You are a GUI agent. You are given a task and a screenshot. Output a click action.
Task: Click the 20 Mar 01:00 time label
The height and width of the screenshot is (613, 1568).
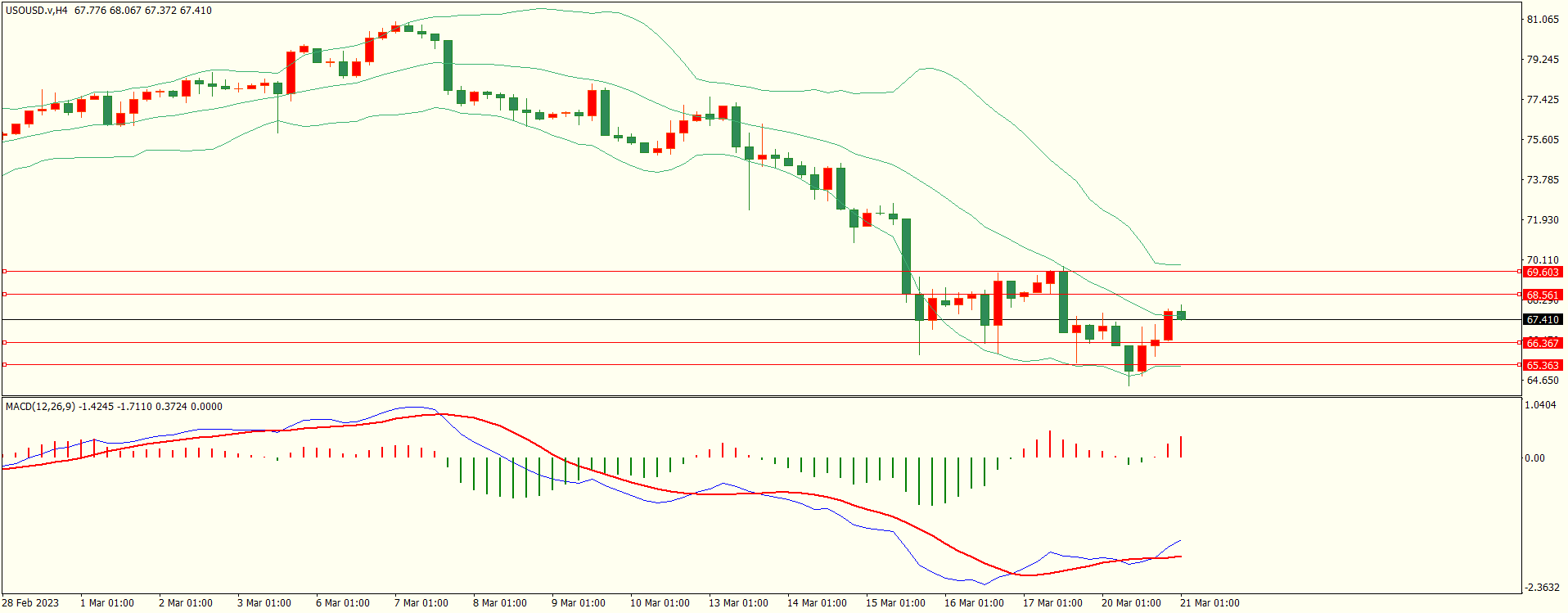click(1131, 603)
